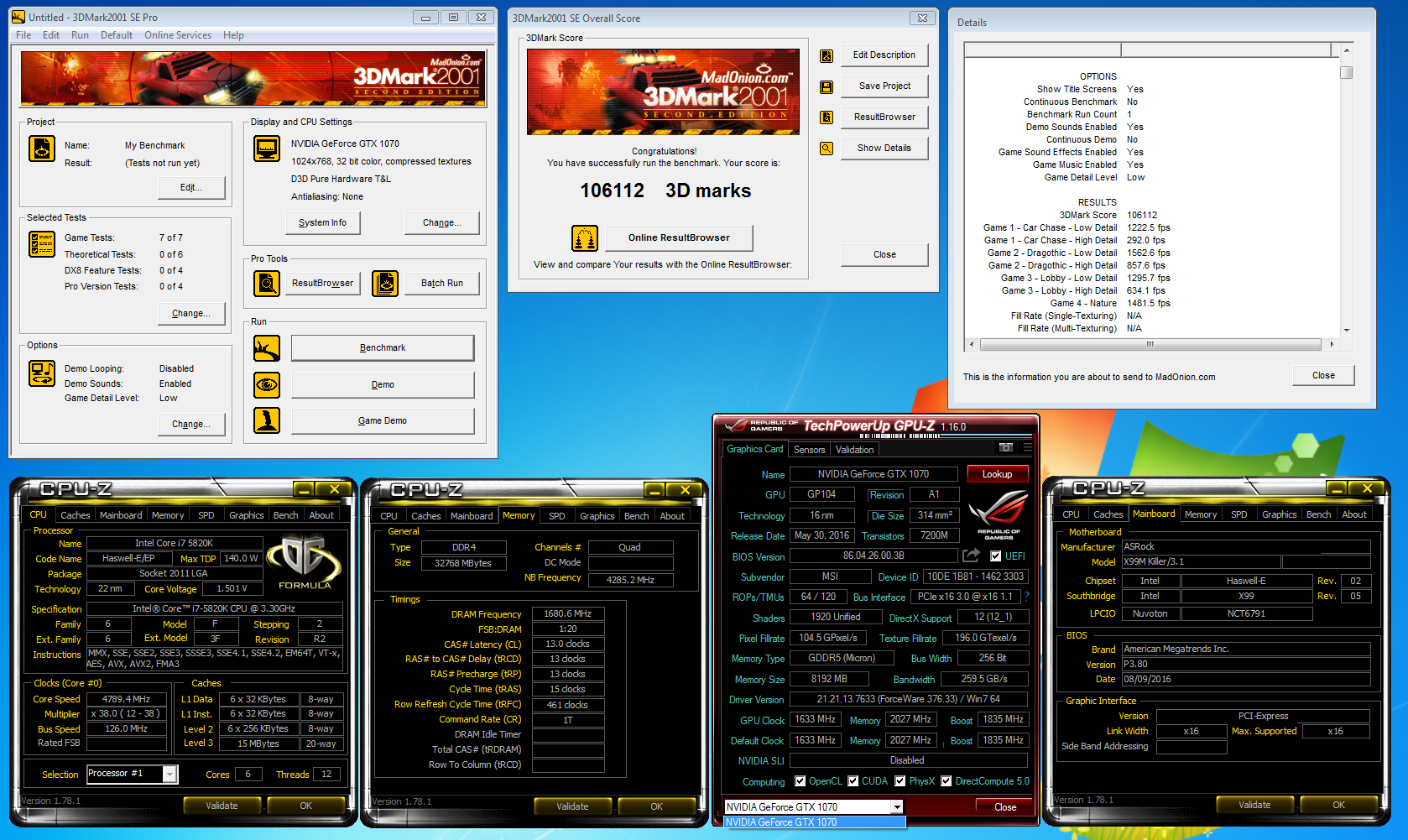The height and width of the screenshot is (840, 1408).
Task: Toggle the PhysX checkbox
Action: pyautogui.click(x=900, y=781)
